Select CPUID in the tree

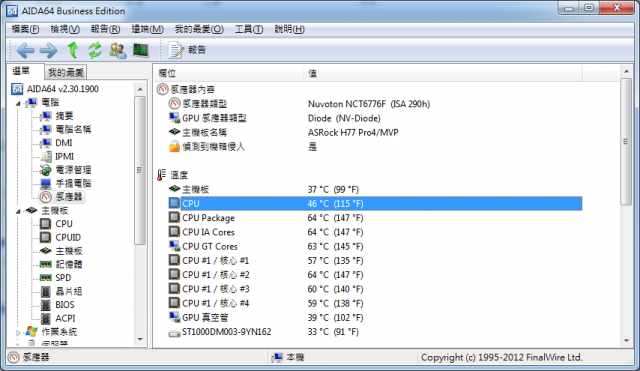coord(61,238)
